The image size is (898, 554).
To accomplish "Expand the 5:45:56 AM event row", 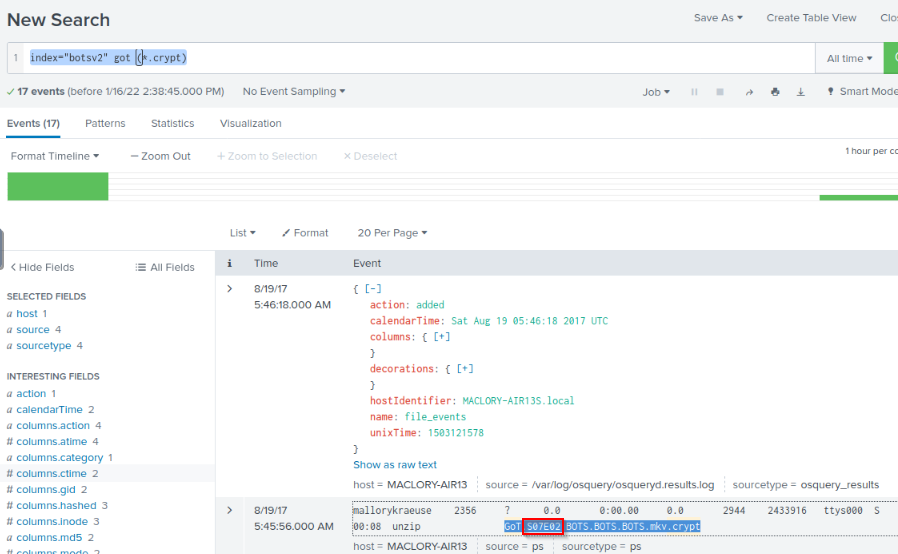I will (x=230, y=510).
